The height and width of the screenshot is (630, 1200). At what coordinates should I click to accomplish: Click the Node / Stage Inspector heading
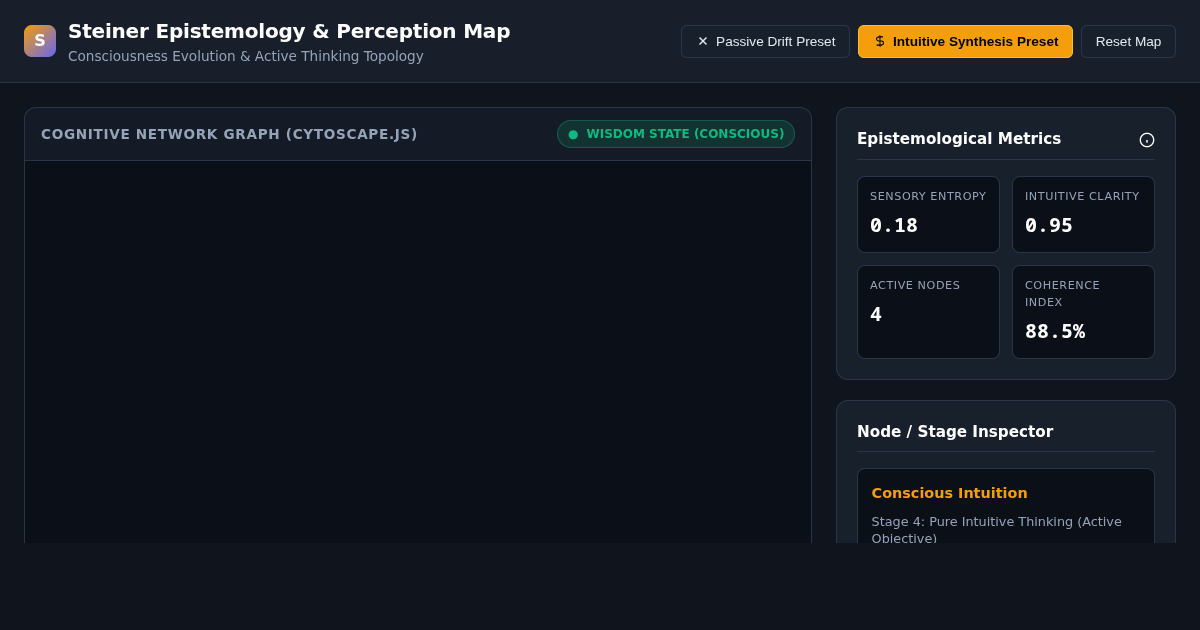tap(955, 432)
